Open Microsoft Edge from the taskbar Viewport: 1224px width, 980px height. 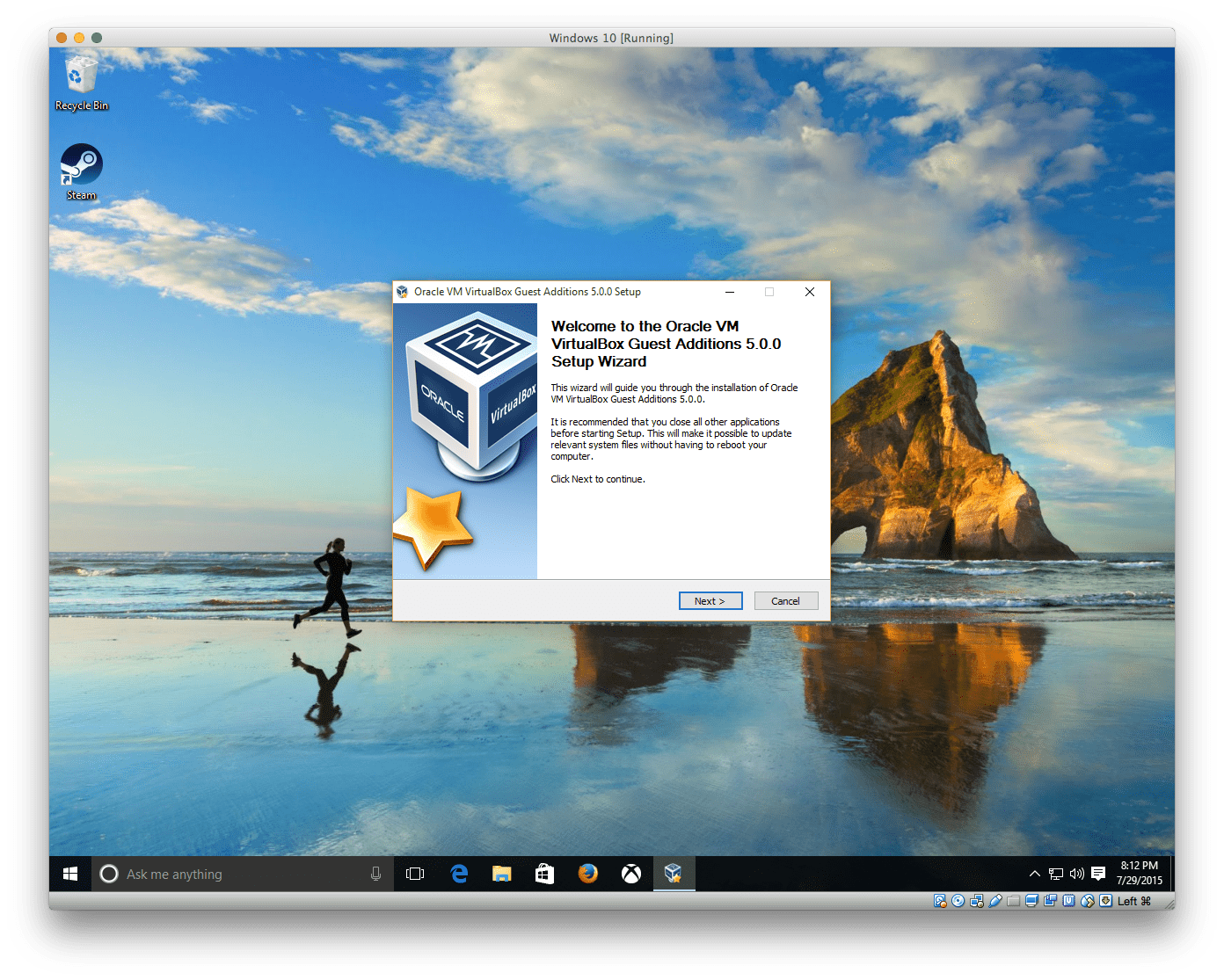tap(459, 873)
